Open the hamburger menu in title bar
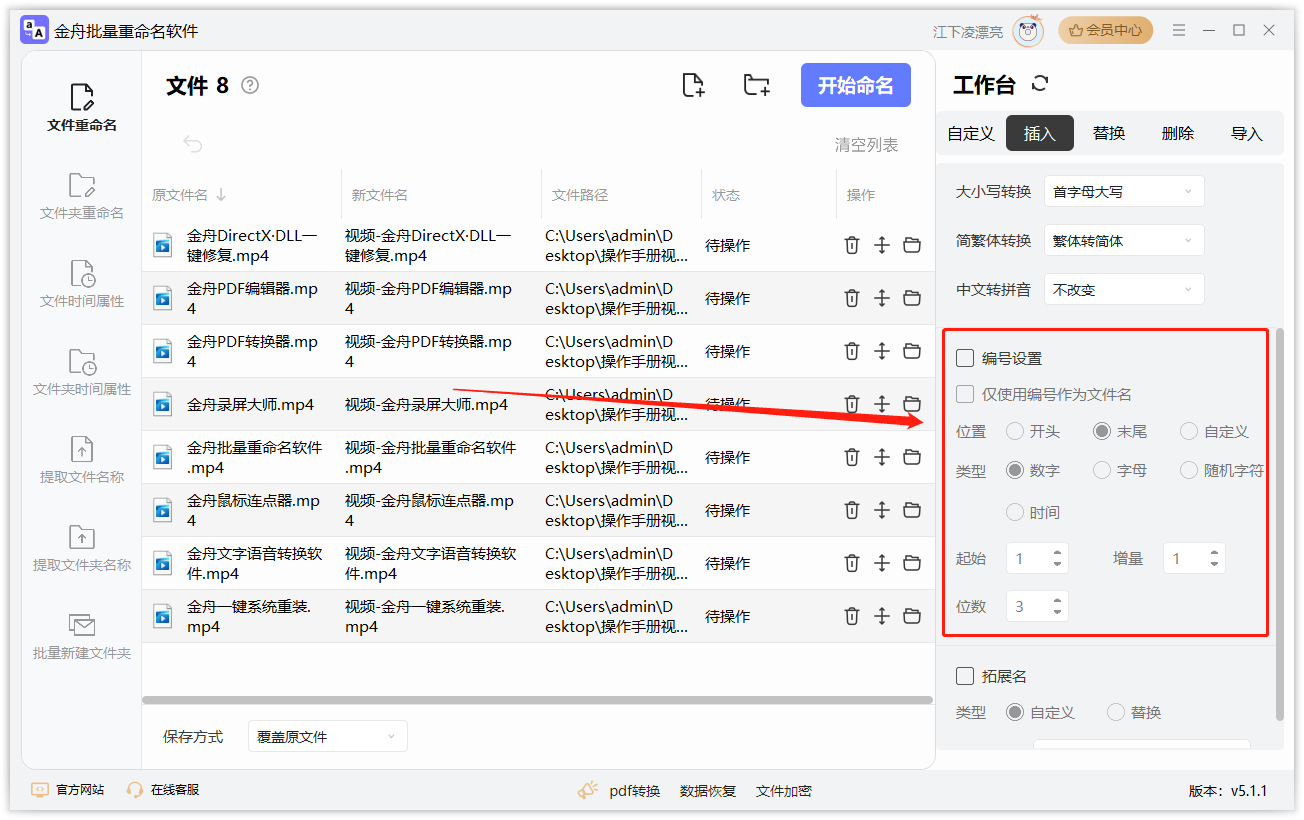The width and height of the screenshot is (1304, 820). coord(1180,31)
